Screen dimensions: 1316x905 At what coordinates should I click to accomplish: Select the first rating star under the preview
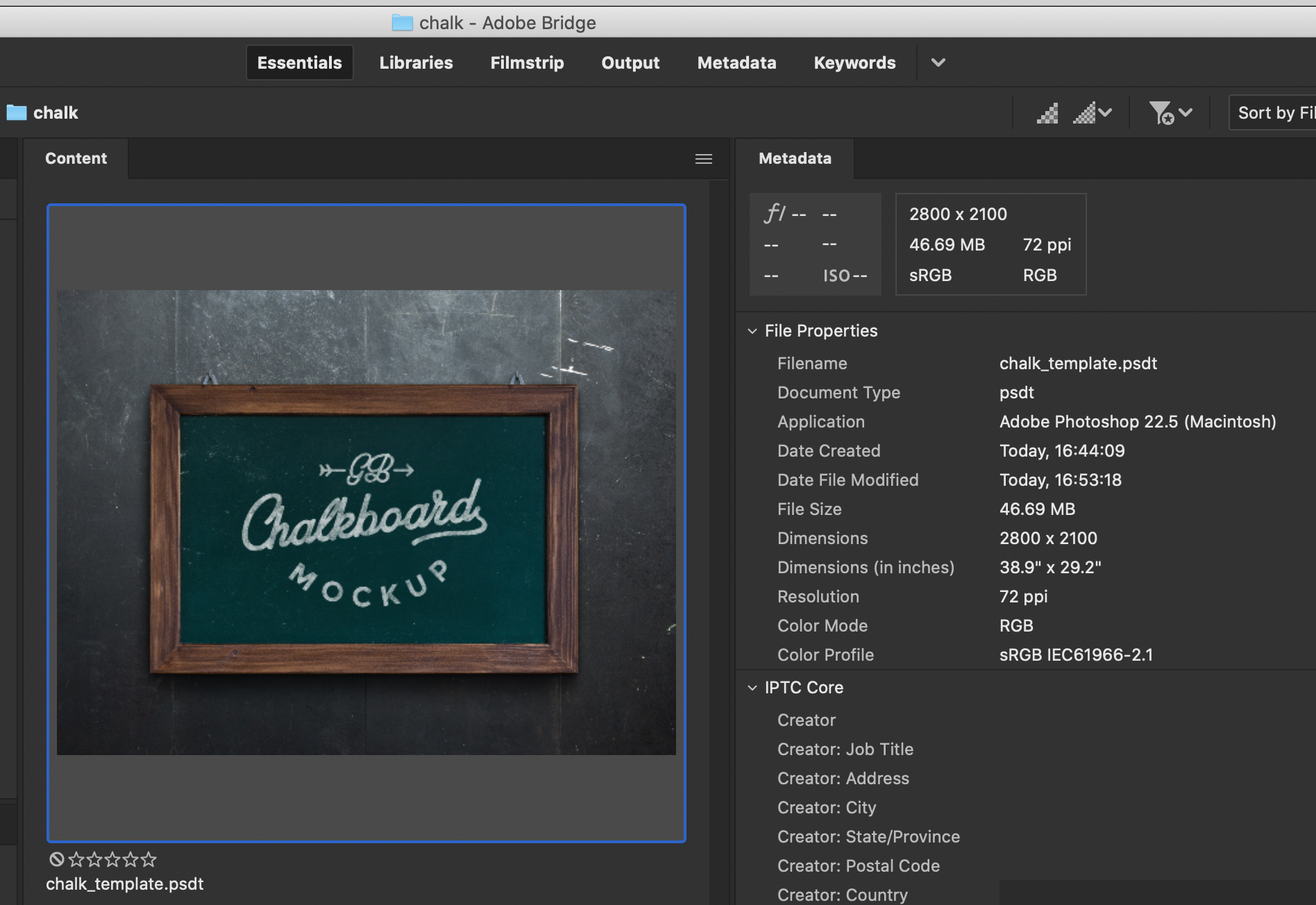click(75, 859)
